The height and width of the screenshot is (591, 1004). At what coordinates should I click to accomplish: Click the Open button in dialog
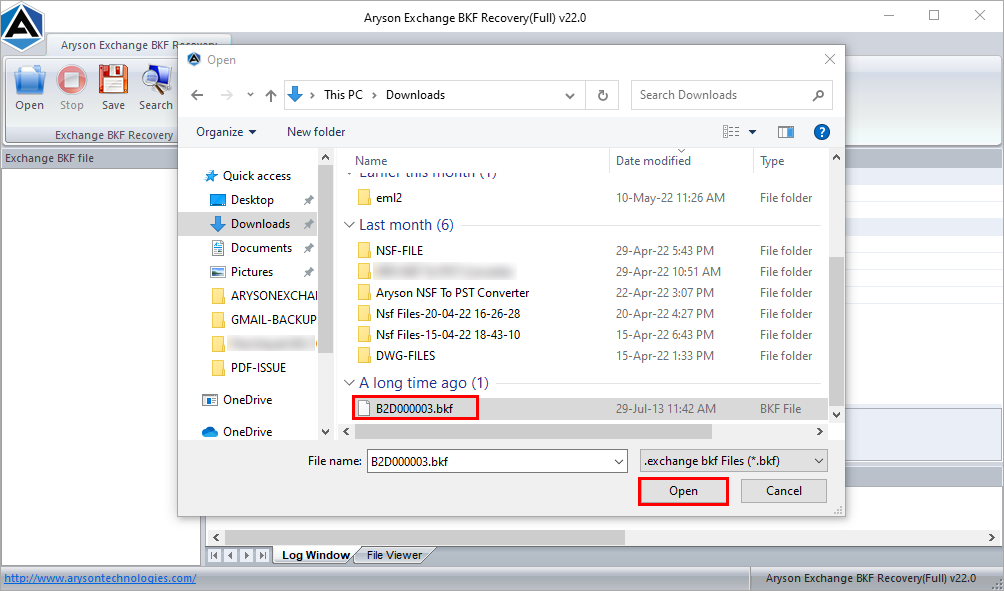click(x=683, y=491)
